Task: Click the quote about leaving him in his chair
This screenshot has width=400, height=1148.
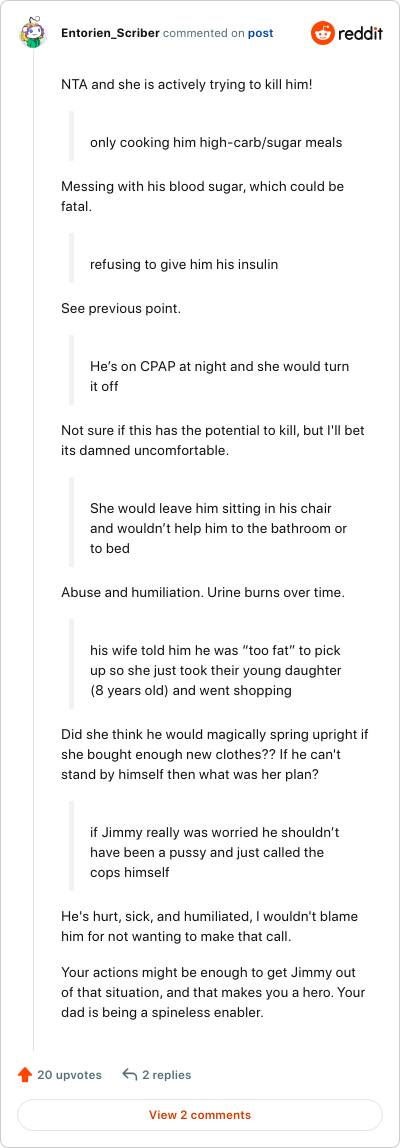Action: pos(218,527)
